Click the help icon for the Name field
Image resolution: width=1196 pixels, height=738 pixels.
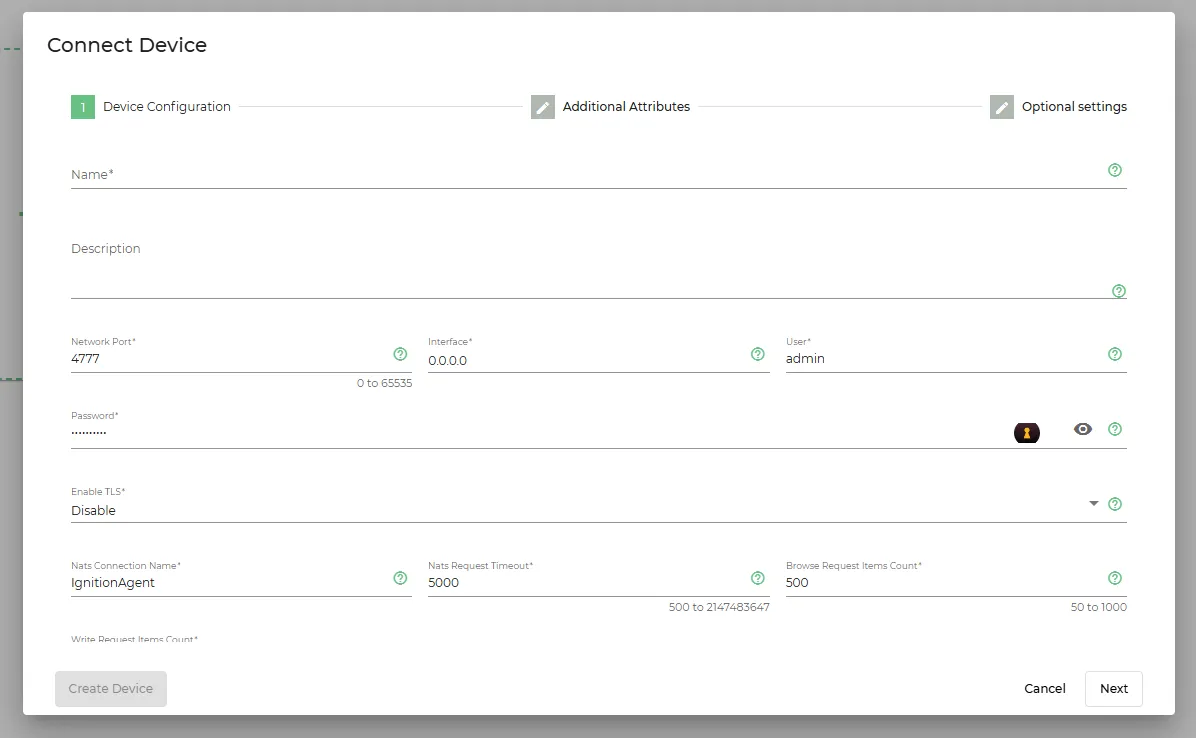(1114, 170)
